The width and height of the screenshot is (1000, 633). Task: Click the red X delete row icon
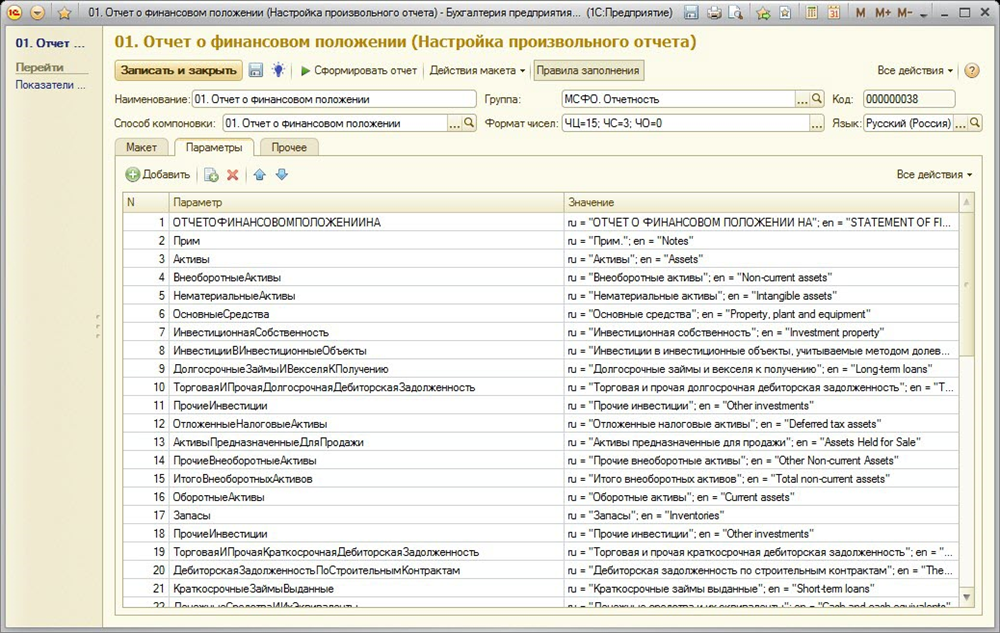pos(233,175)
